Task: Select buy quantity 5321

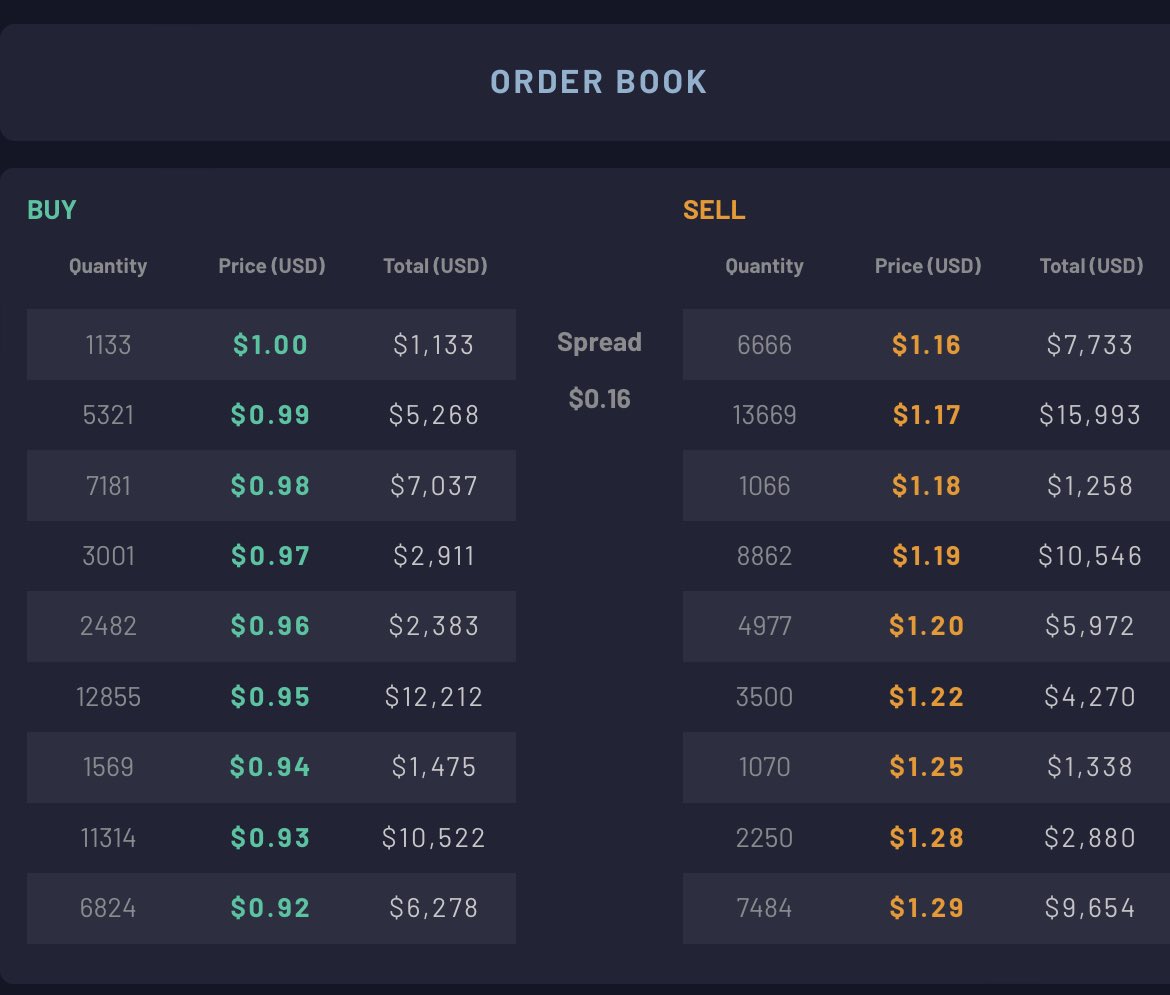Action: pos(108,415)
